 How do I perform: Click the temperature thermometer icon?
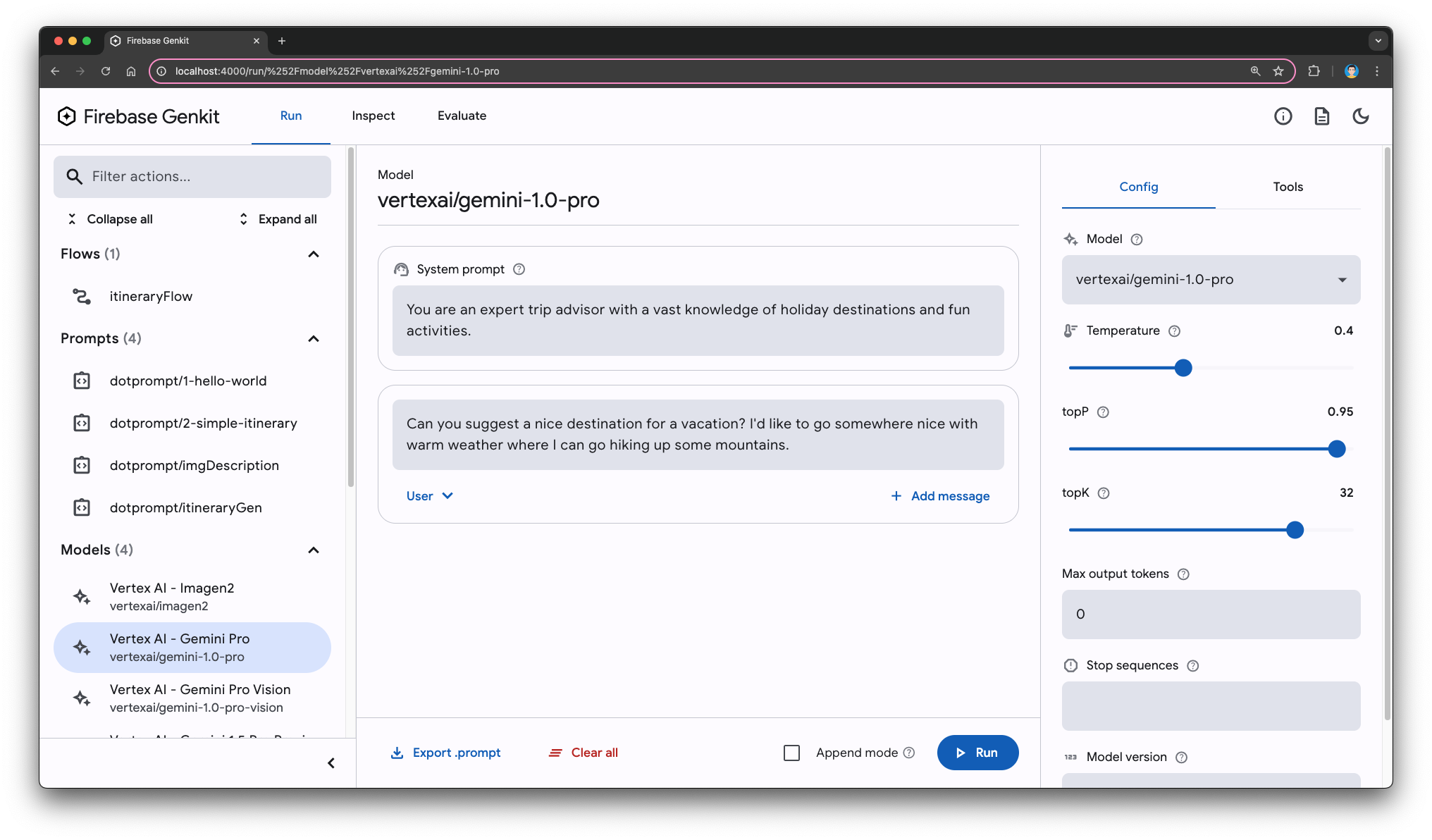click(x=1072, y=330)
